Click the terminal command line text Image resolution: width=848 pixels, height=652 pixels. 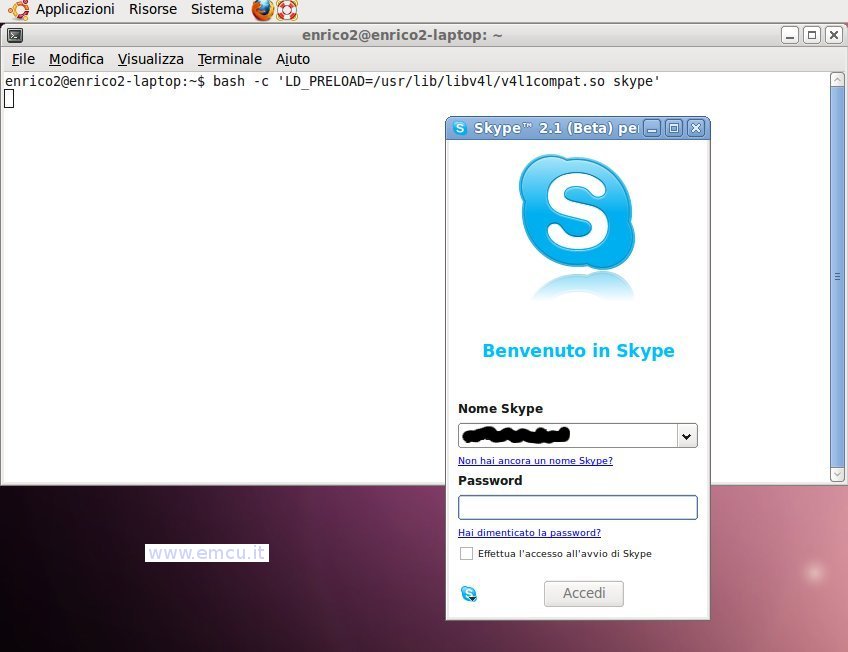pos(332,81)
